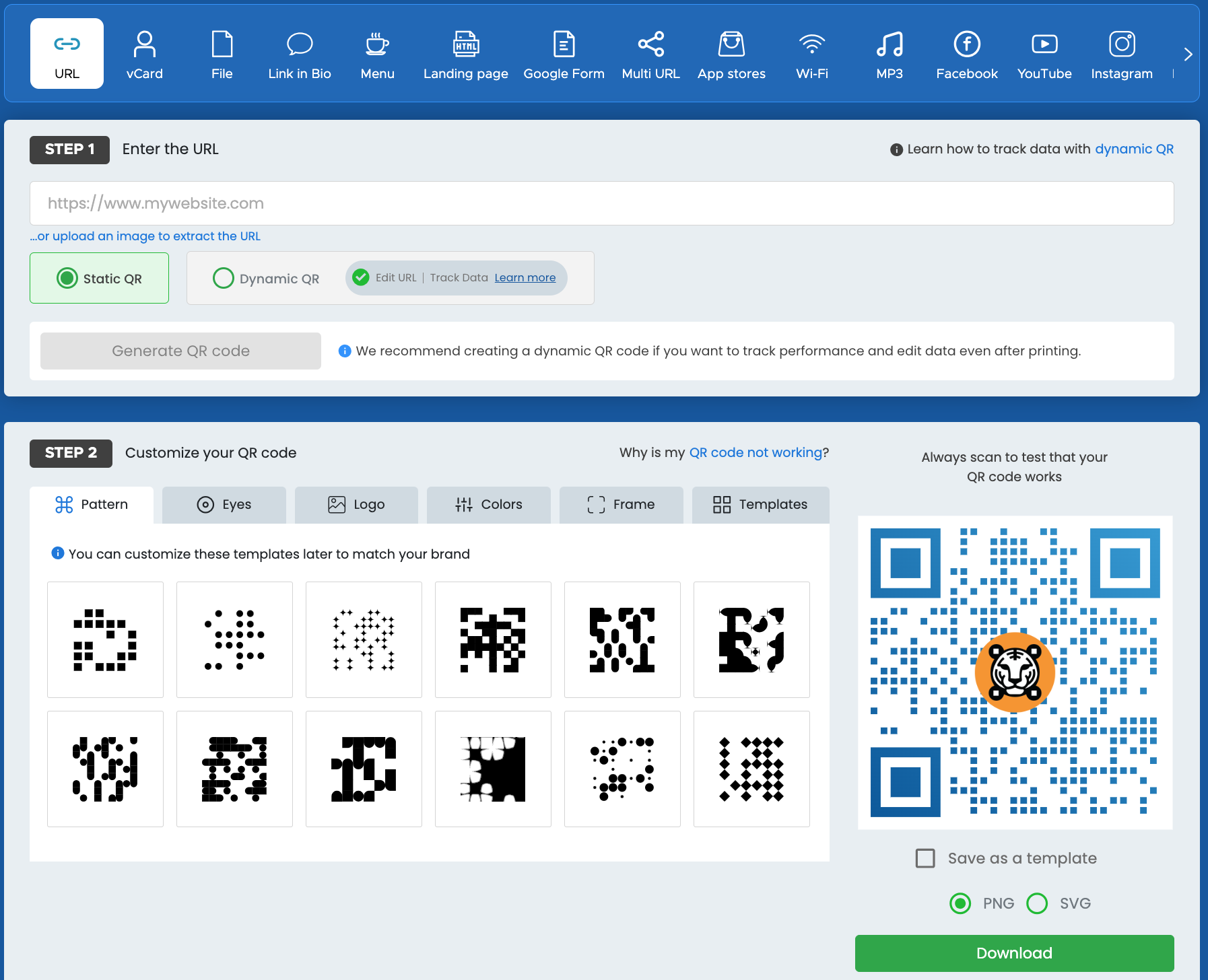
Task: Select the Dynamic QR radio option
Action: 223,278
